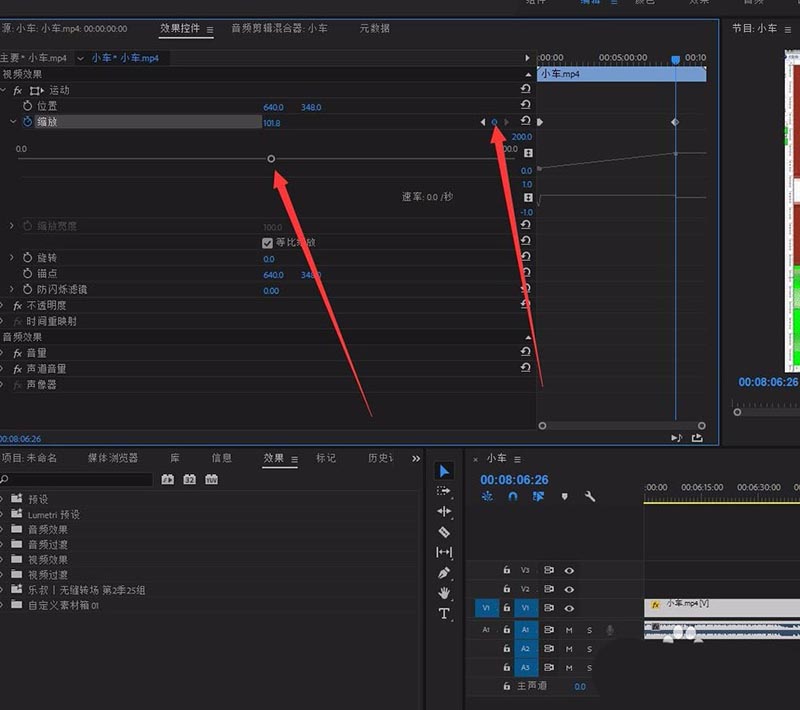Click timeline timecode 00:08:06:26
Screen dimensions: 800x710
[x=514, y=479]
